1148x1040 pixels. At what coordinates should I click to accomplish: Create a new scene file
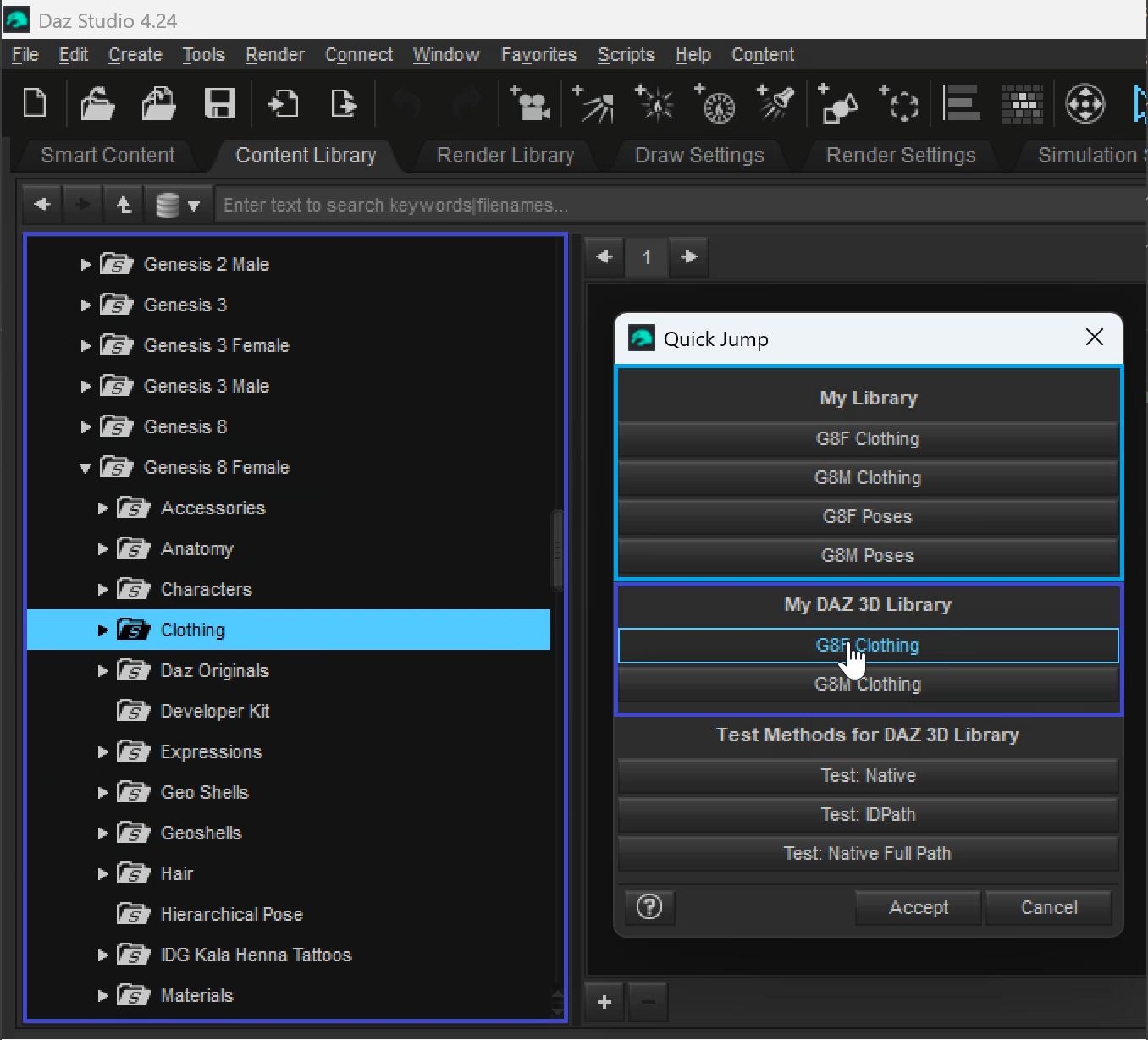pos(35,103)
